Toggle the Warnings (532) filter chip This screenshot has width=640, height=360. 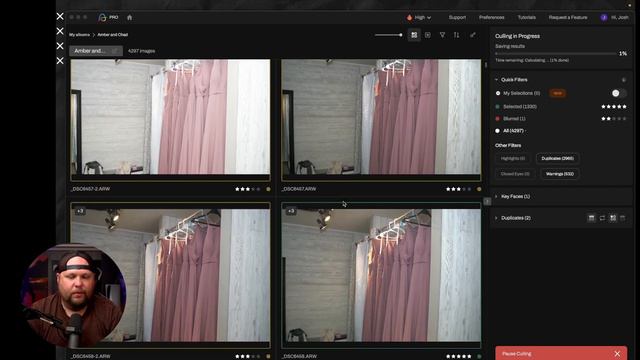click(560, 174)
